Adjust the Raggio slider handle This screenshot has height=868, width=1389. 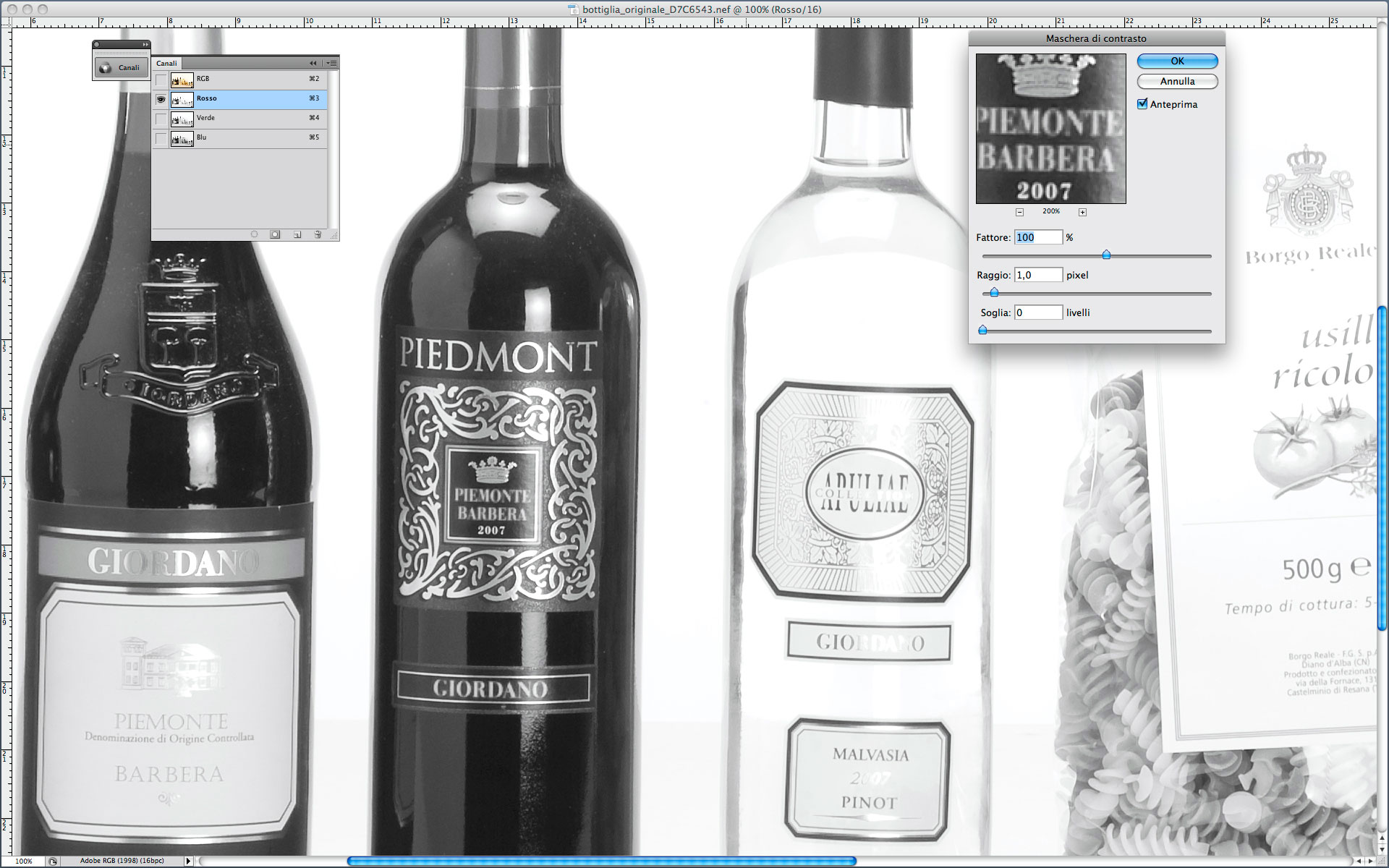994,292
